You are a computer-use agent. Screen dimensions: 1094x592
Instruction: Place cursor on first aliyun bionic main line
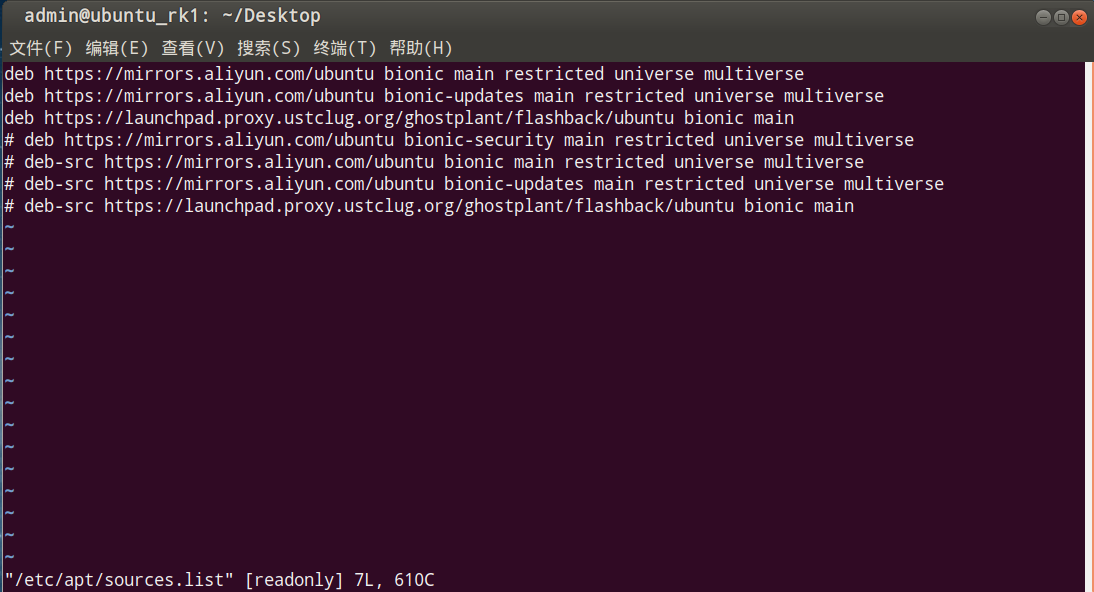[404, 74]
